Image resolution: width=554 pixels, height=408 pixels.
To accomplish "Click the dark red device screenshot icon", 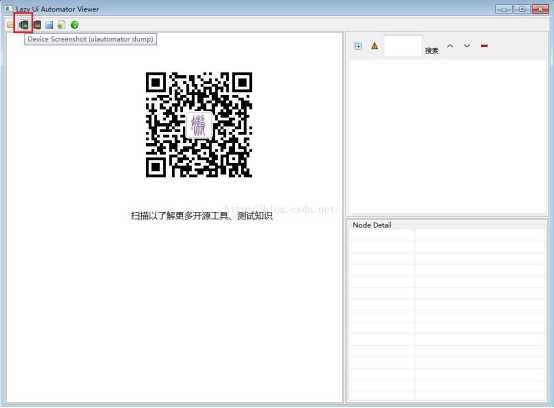I will [x=37, y=25].
